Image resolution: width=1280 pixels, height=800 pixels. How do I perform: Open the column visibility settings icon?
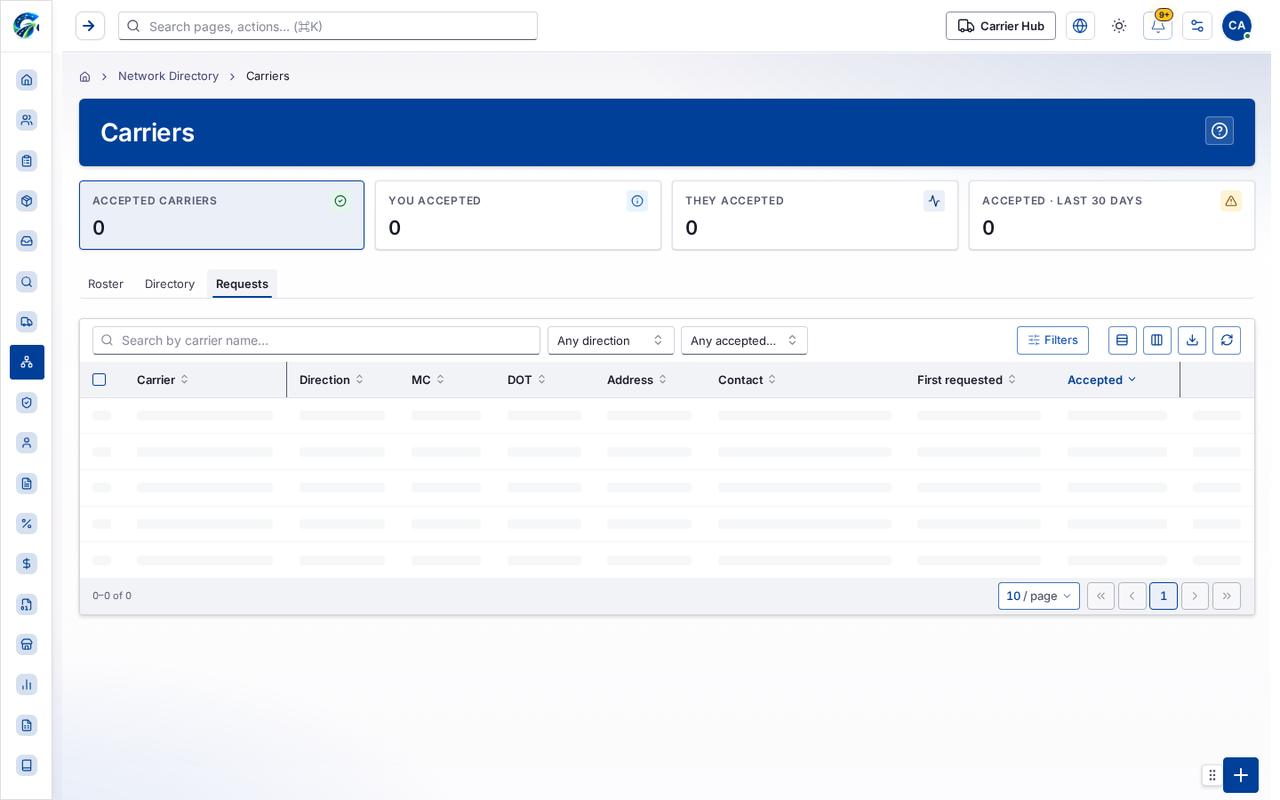pos(1157,340)
